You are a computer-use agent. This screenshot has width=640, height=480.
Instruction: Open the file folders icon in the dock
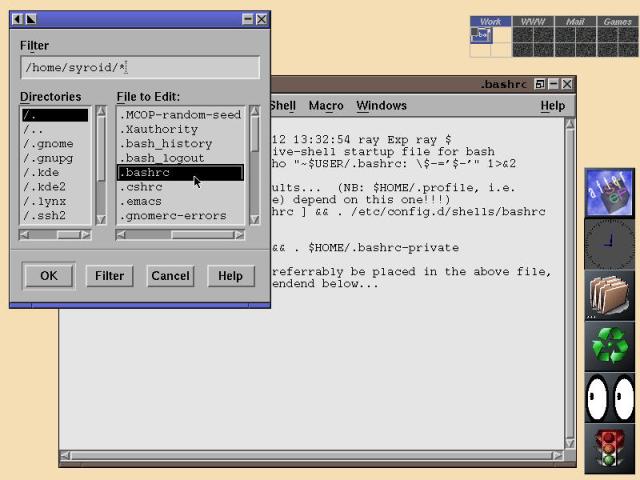[x=609, y=295]
